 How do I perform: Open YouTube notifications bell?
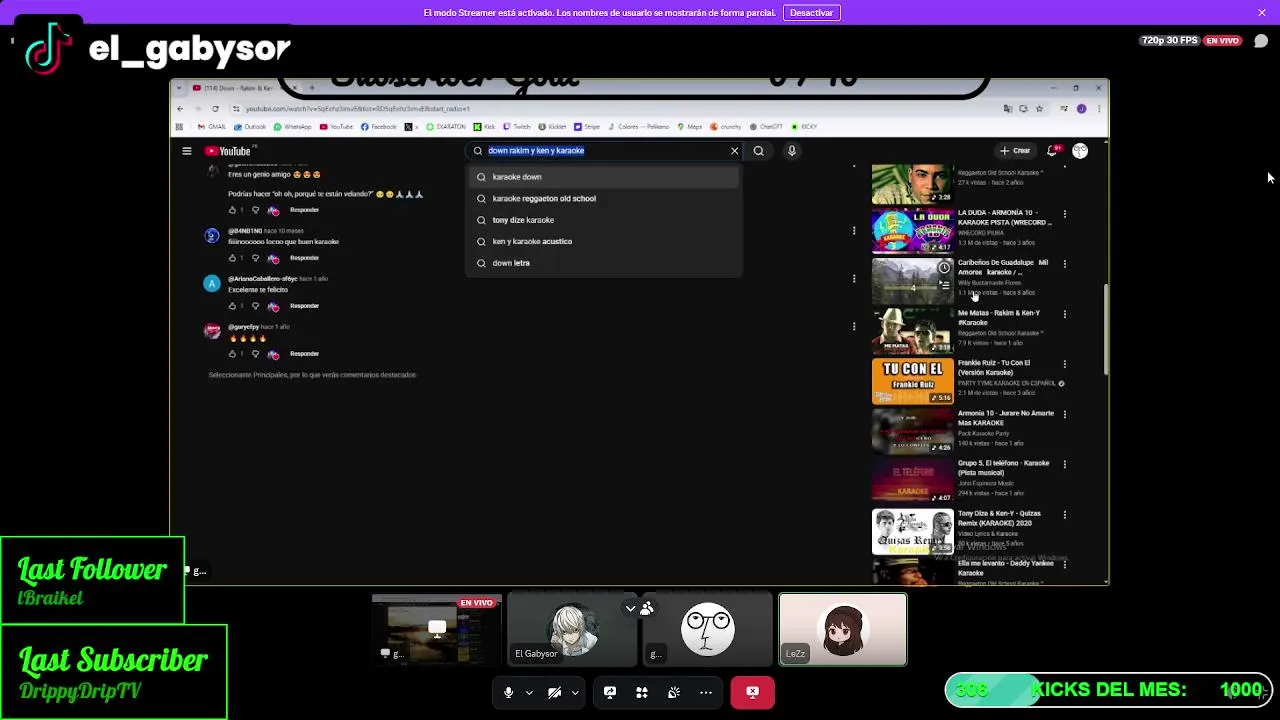click(x=1052, y=151)
